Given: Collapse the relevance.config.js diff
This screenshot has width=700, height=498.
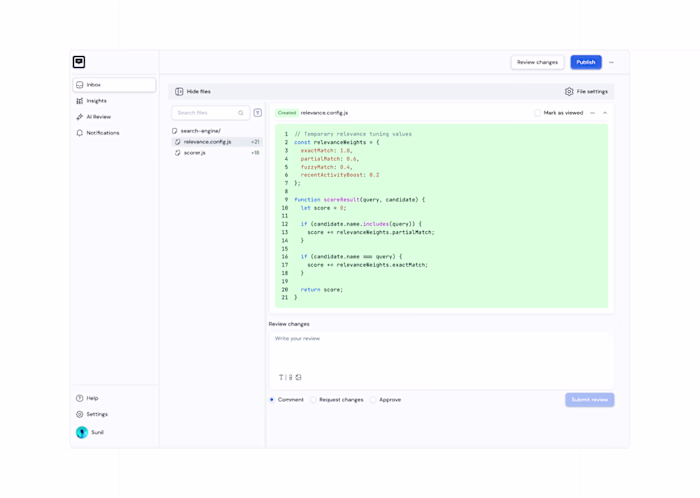Looking at the screenshot, I should tap(605, 113).
